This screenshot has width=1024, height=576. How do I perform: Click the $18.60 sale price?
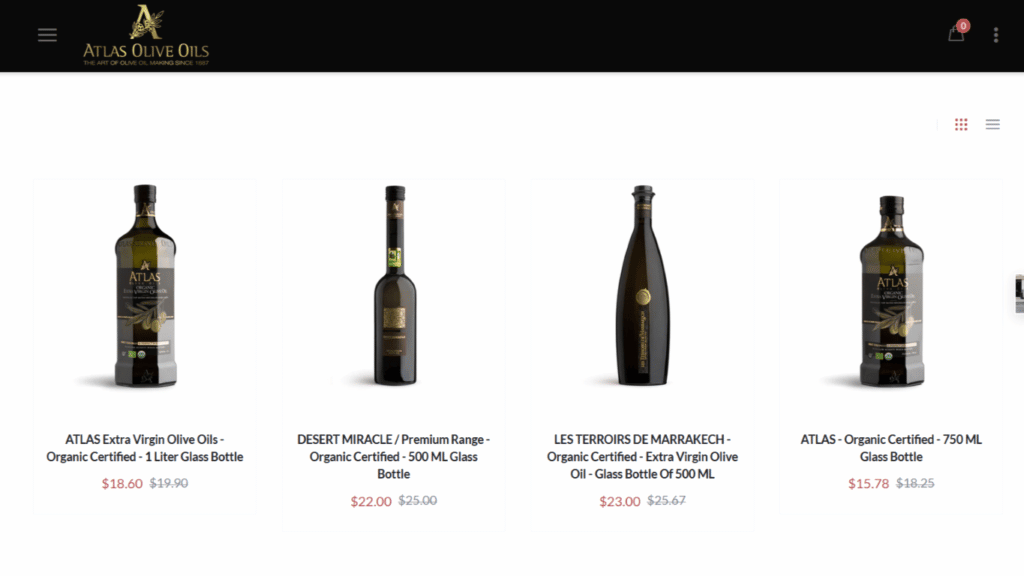click(x=122, y=483)
